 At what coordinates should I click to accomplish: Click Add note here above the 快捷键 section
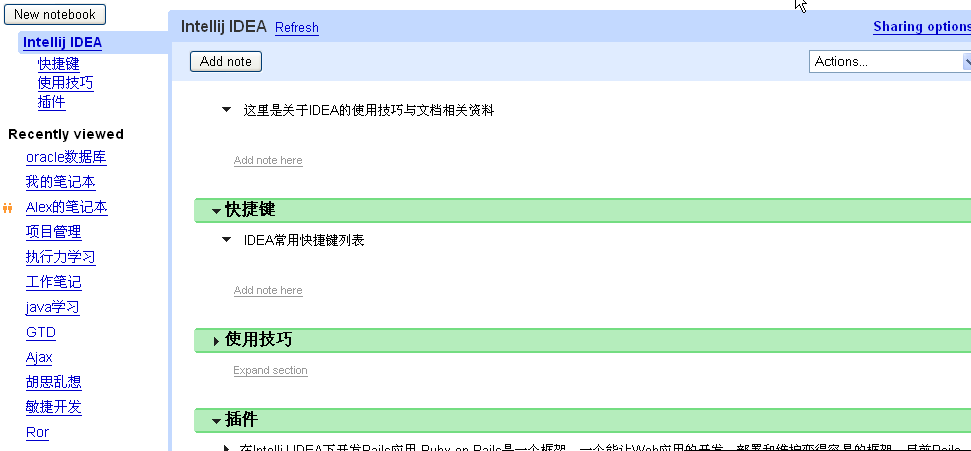click(x=268, y=160)
